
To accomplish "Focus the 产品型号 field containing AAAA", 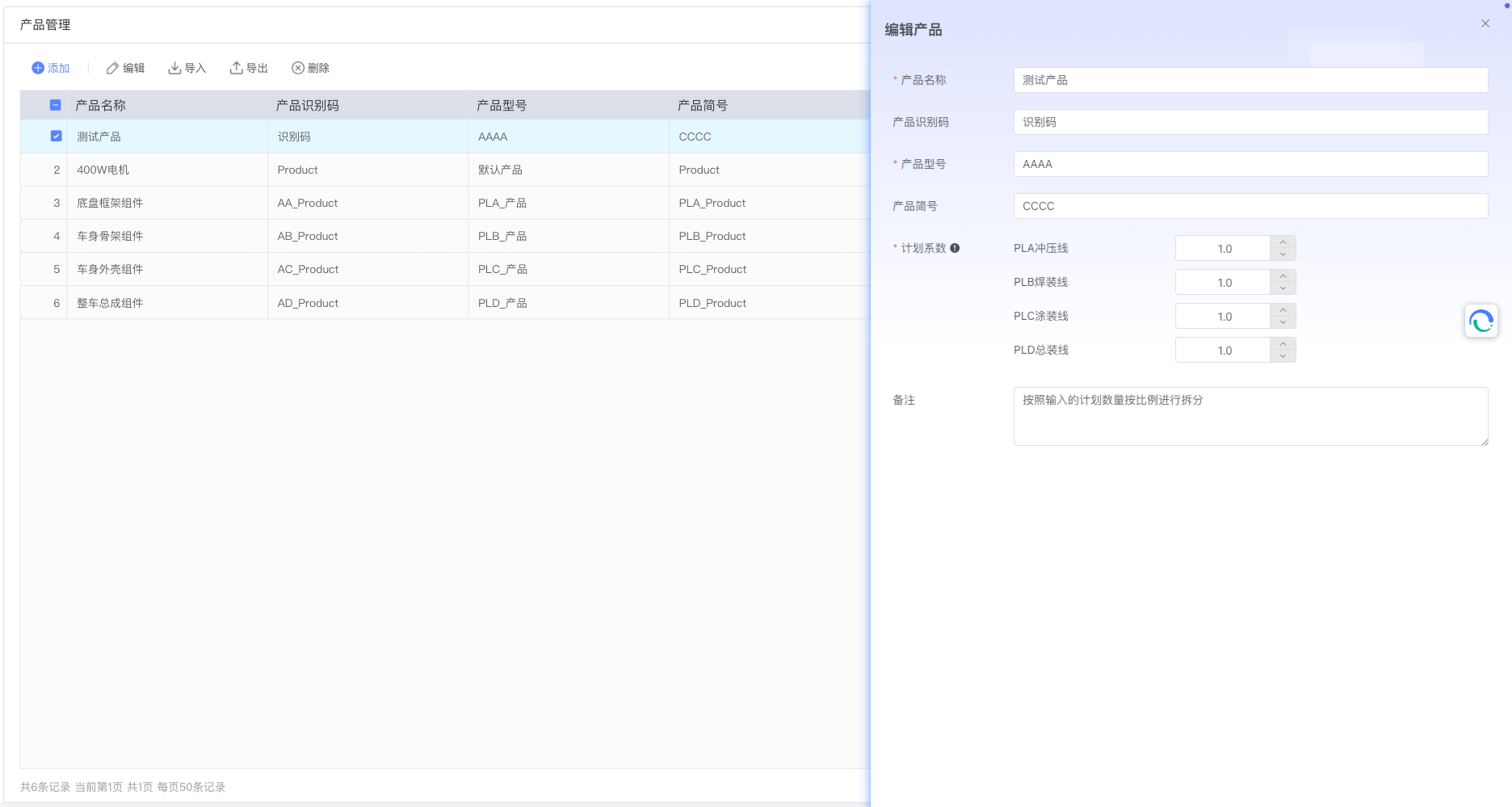I will pos(1249,164).
